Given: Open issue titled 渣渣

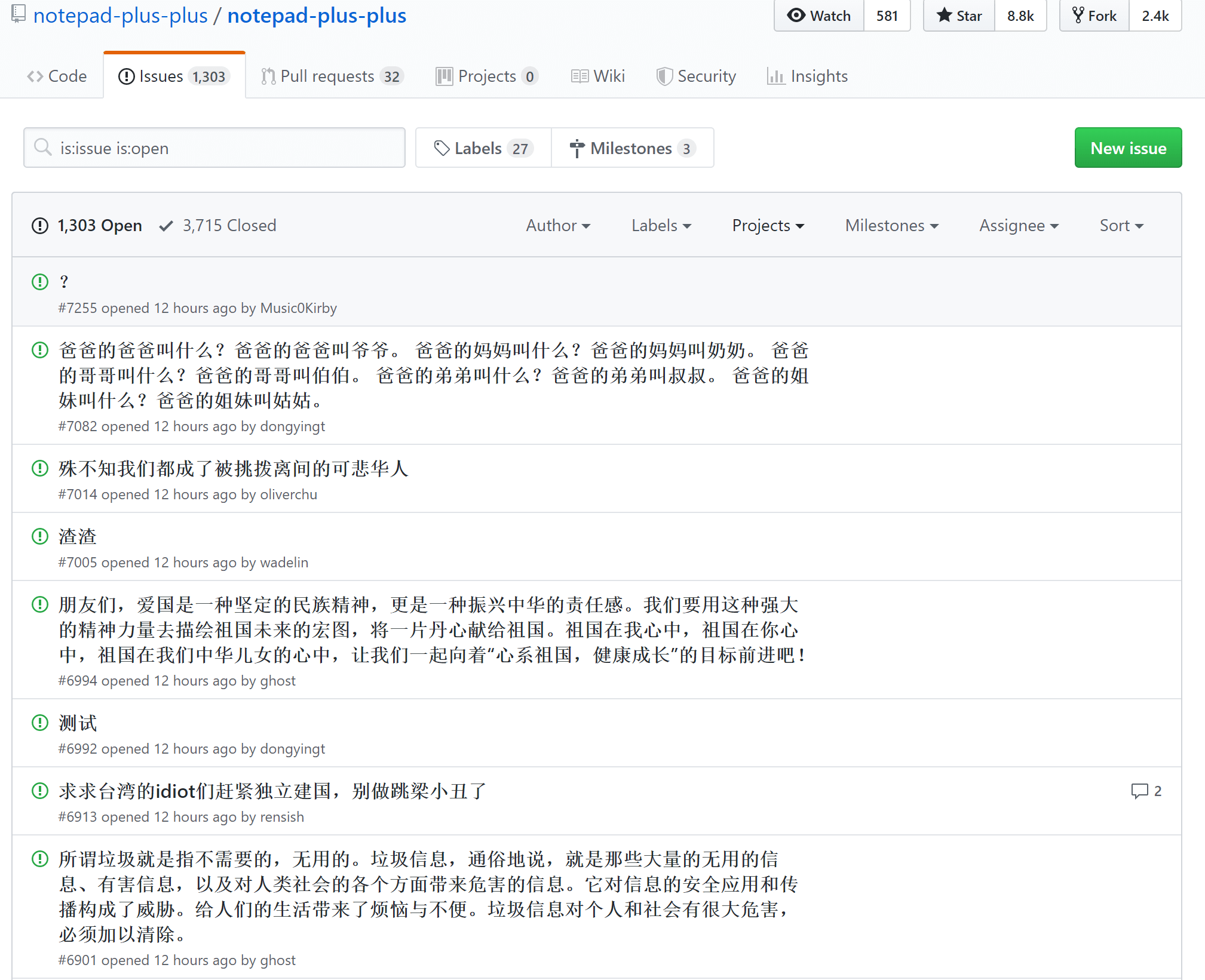Looking at the screenshot, I should [78, 536].
